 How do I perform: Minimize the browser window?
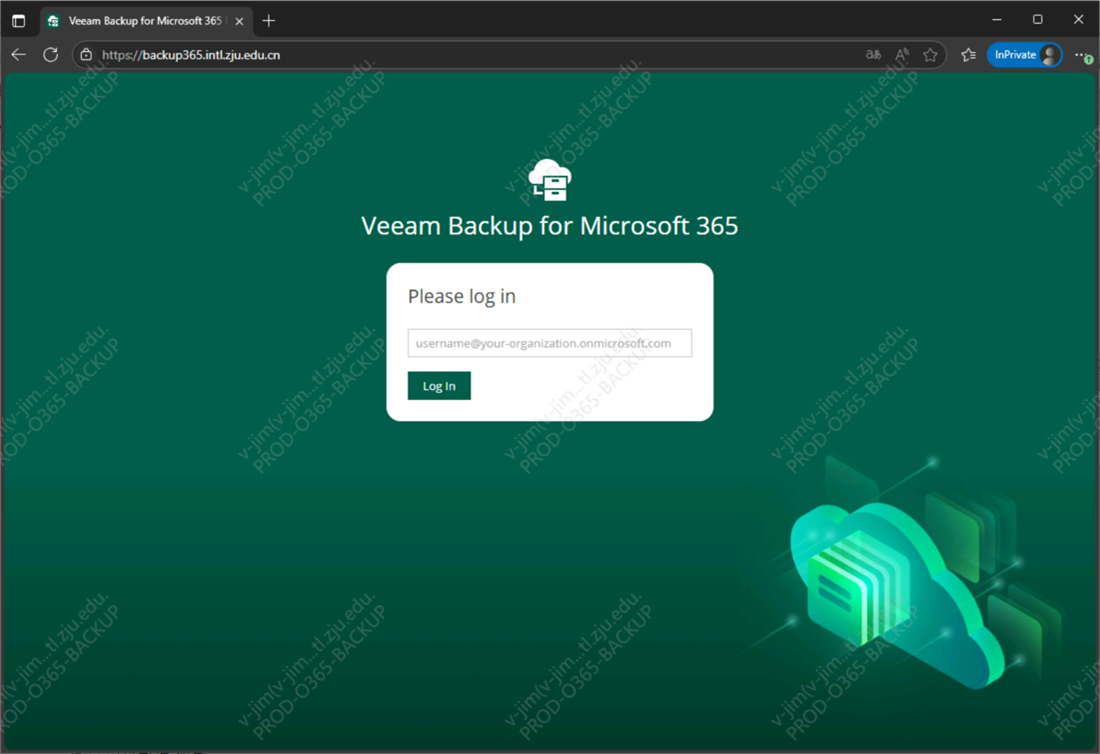pyautogui.click(x=997, y=20)
